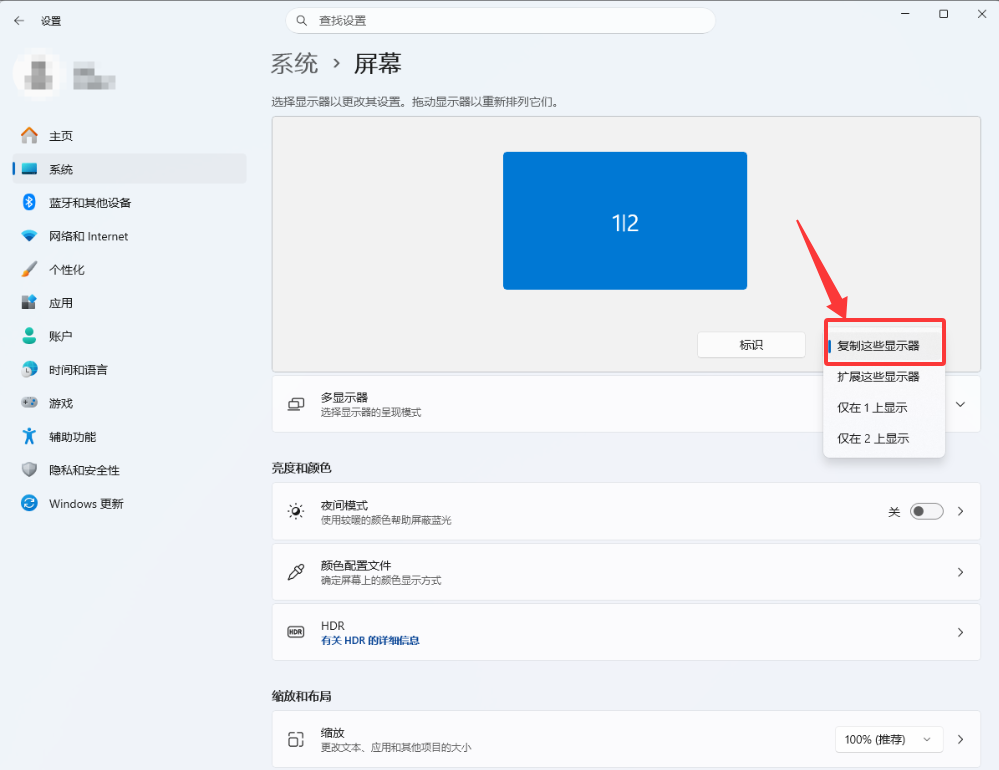Open 夜间模式 details chevron

pos(960,511)
